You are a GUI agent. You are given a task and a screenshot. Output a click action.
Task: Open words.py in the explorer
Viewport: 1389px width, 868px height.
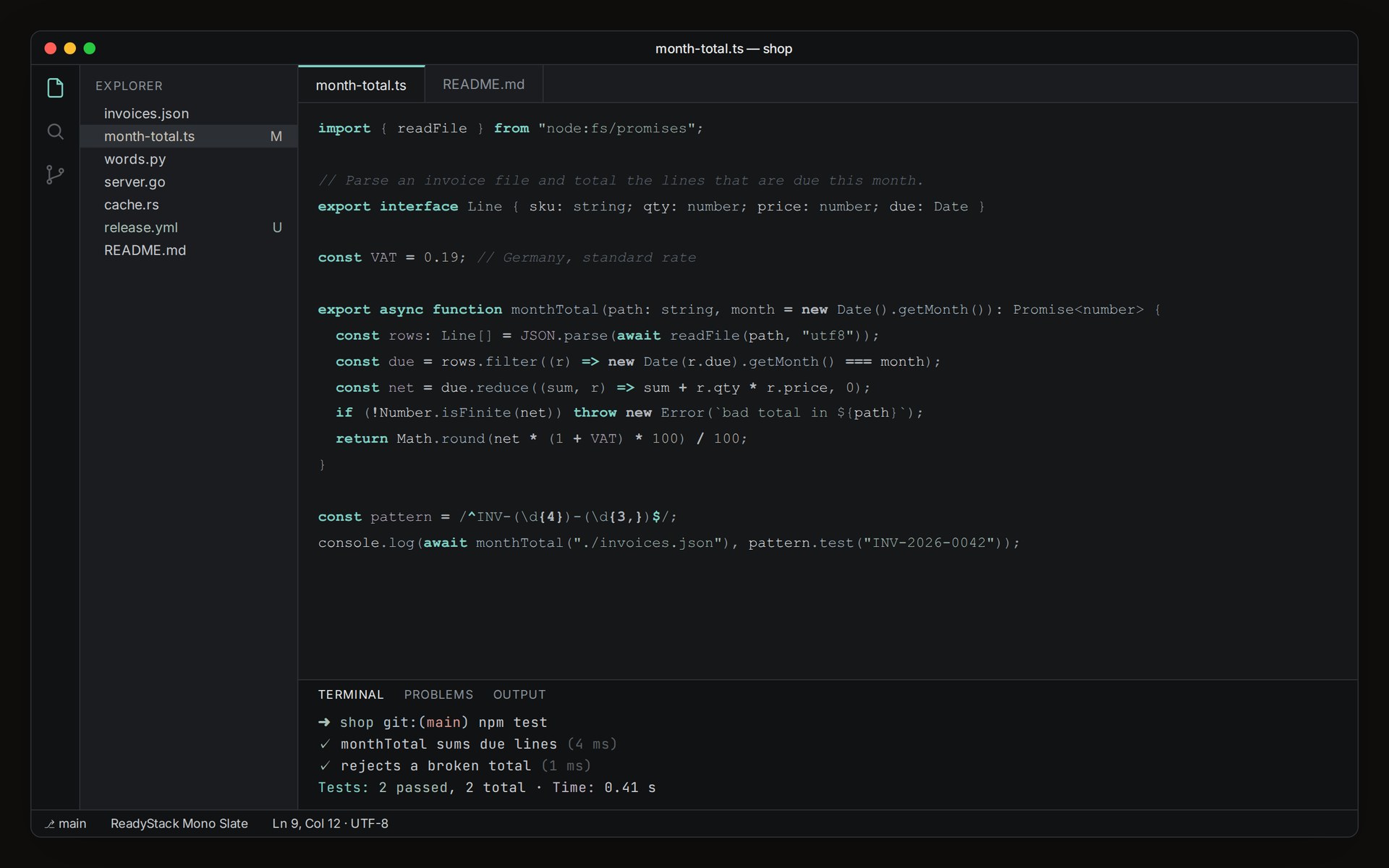189,159
